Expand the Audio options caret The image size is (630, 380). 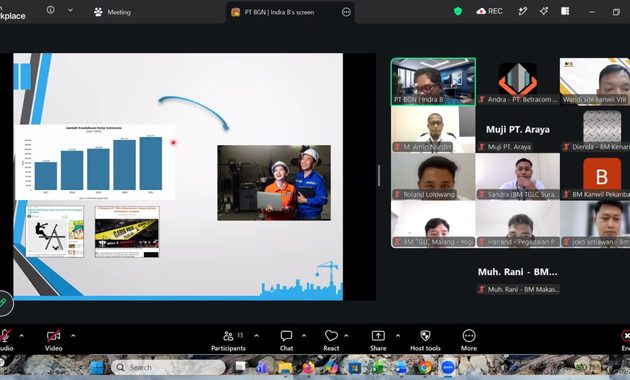[x=22, y=335]
